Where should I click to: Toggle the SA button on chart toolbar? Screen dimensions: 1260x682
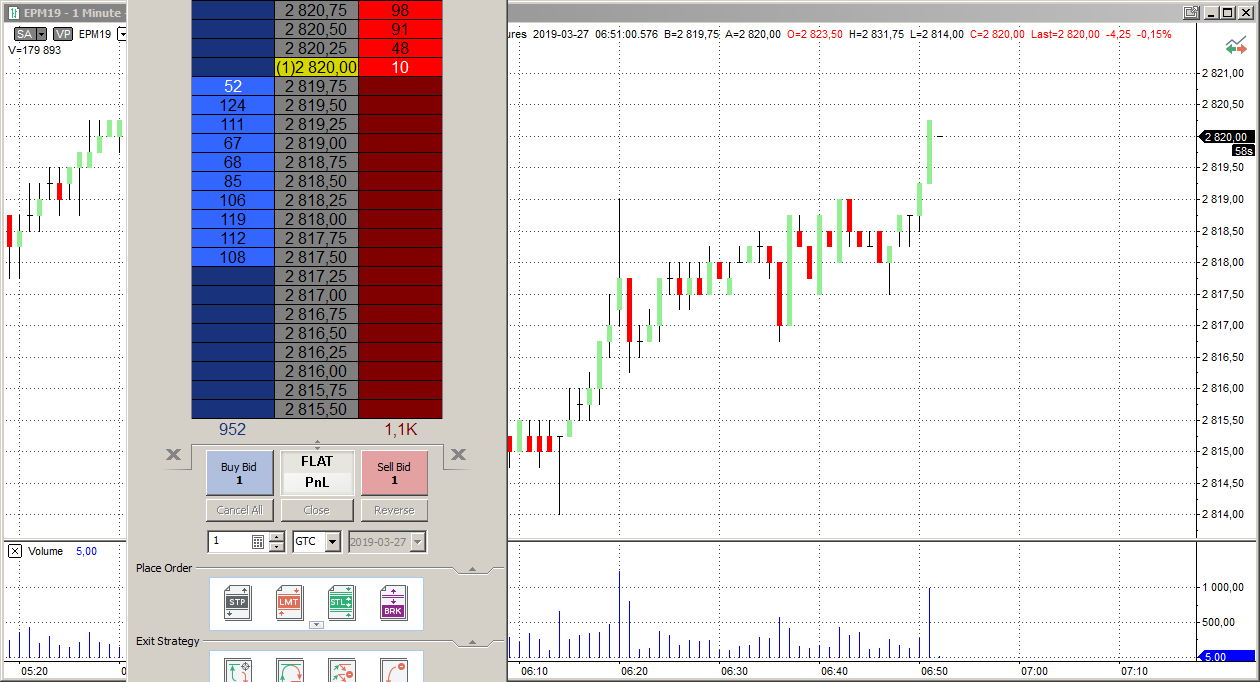(24, 34)
